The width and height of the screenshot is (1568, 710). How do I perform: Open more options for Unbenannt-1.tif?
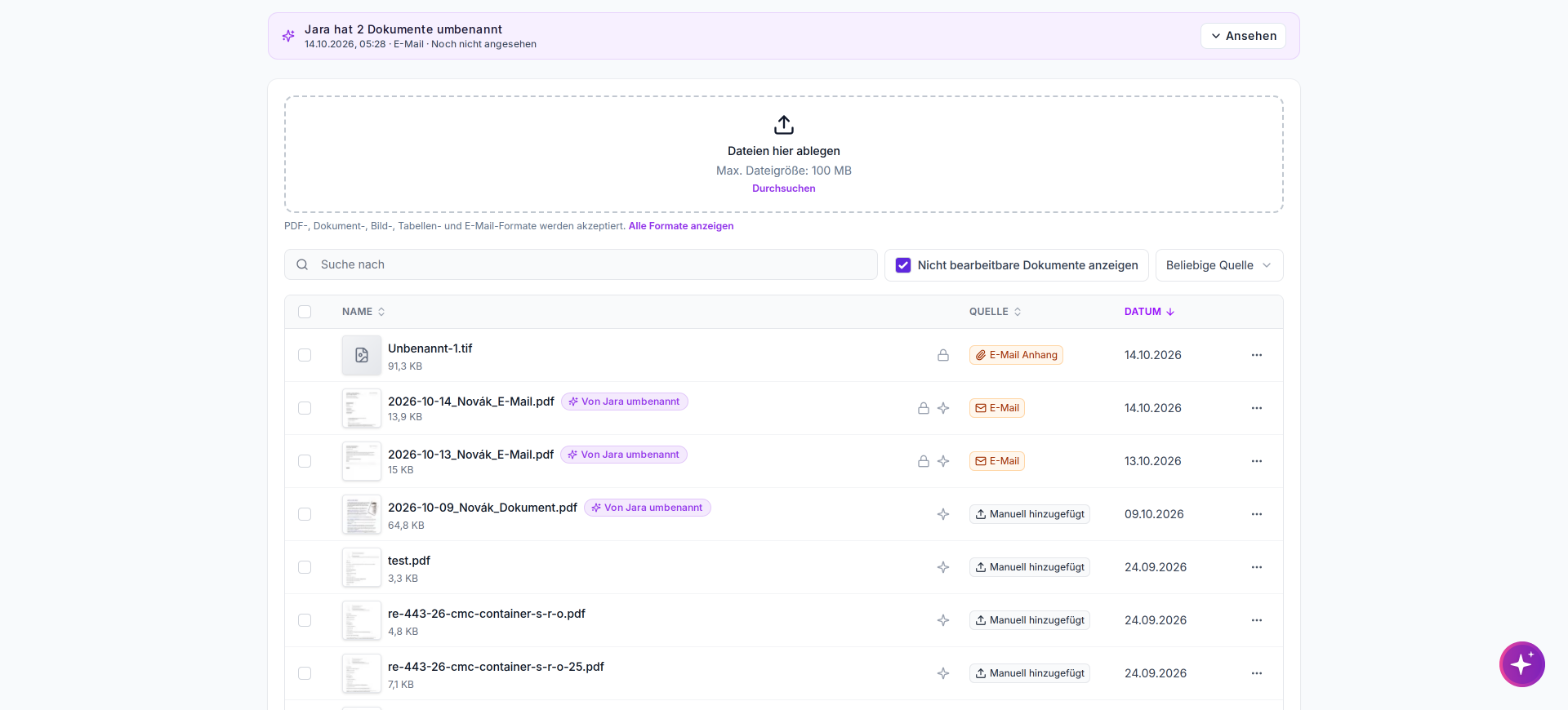[1257, 355]
